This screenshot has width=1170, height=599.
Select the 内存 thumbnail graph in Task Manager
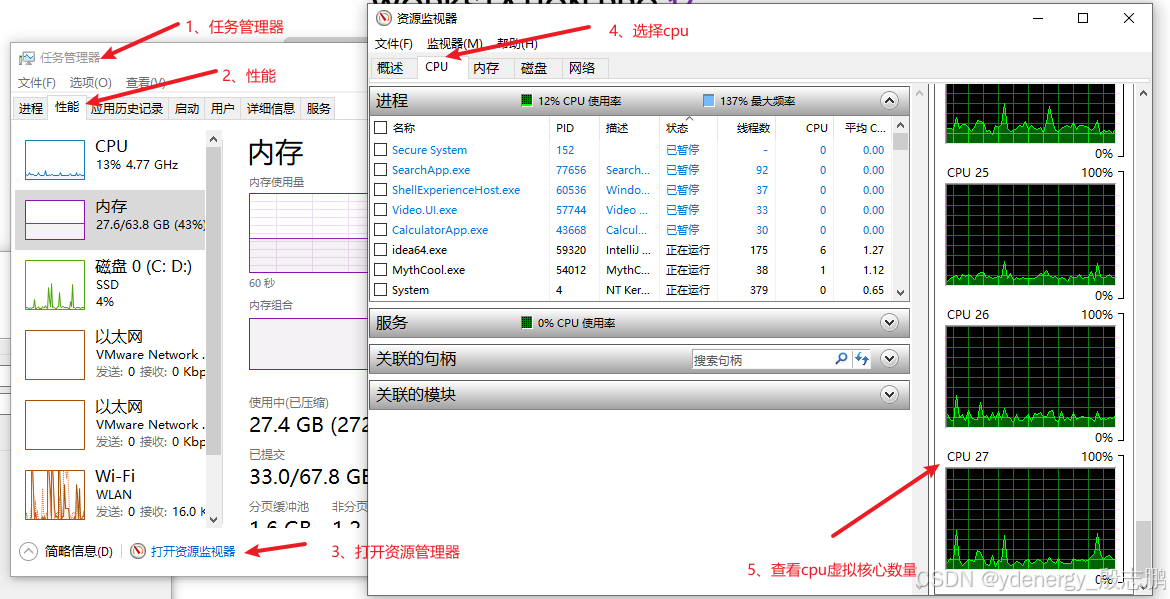click(54, 220)
